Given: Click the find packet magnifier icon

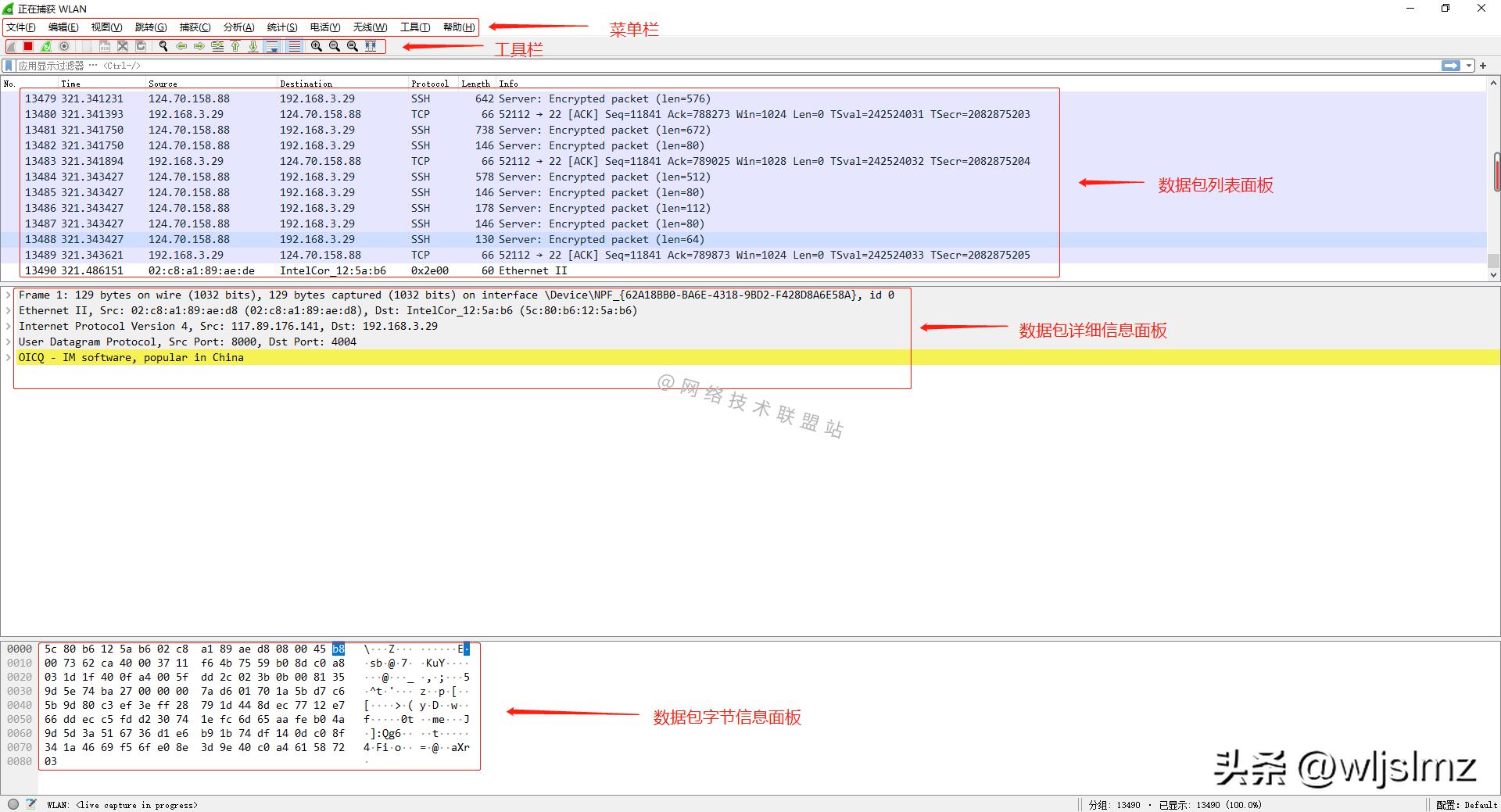Looking at the screenshot, I should coord(163,47).
